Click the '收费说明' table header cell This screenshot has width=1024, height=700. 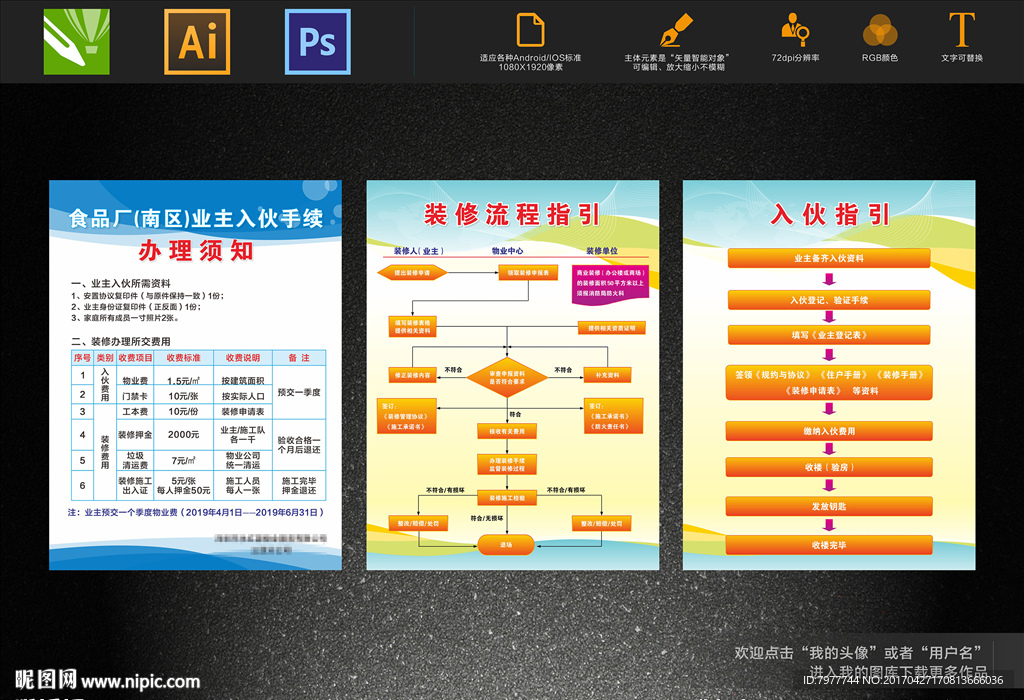(242, 358)
